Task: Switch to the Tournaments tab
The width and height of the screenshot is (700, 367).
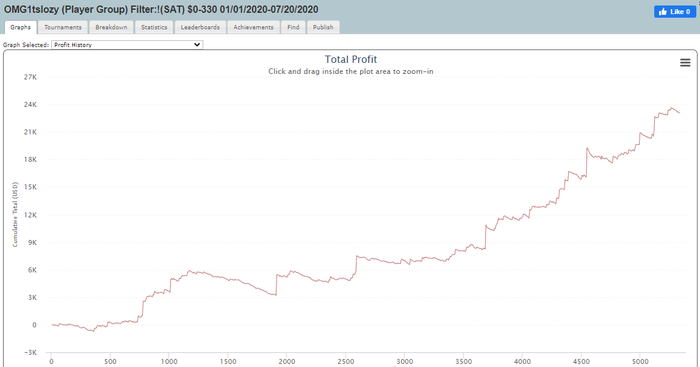Action: 63,27
